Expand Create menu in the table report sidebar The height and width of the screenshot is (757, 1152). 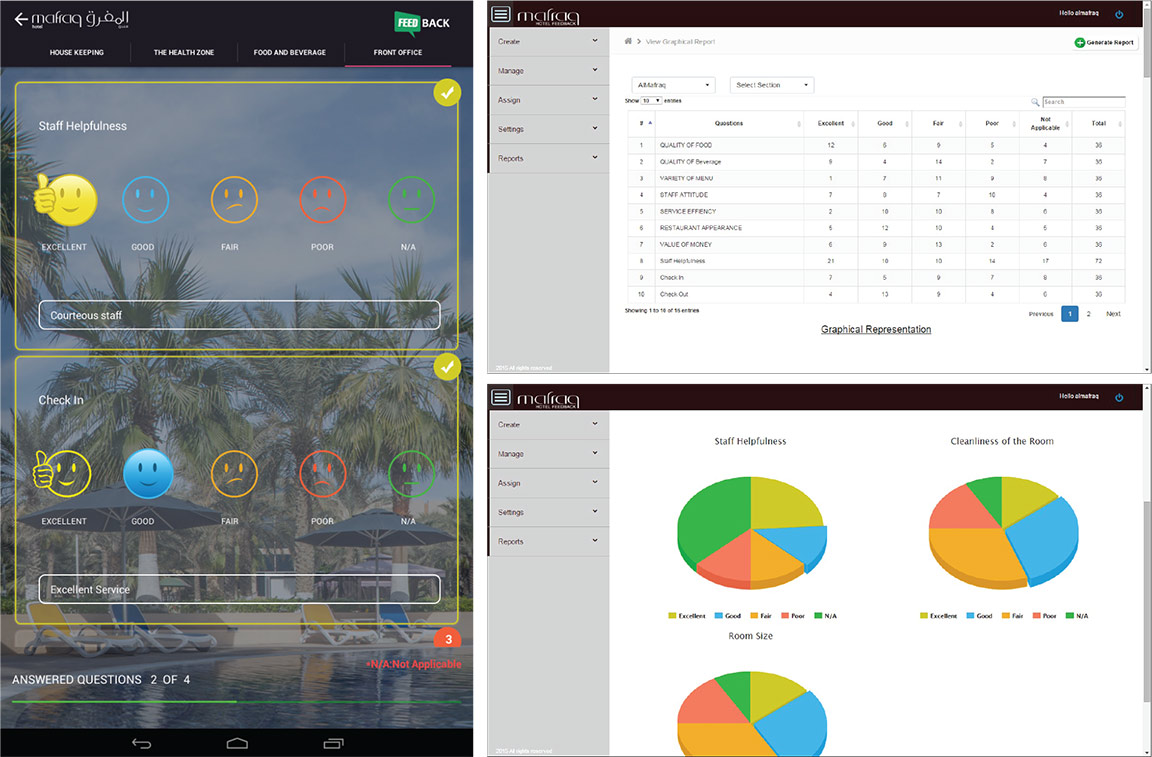point(549,42)
